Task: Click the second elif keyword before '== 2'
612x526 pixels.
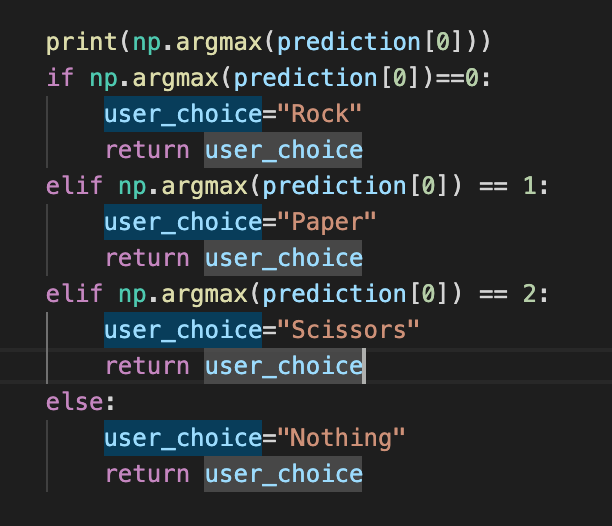Action: point(75,294)
